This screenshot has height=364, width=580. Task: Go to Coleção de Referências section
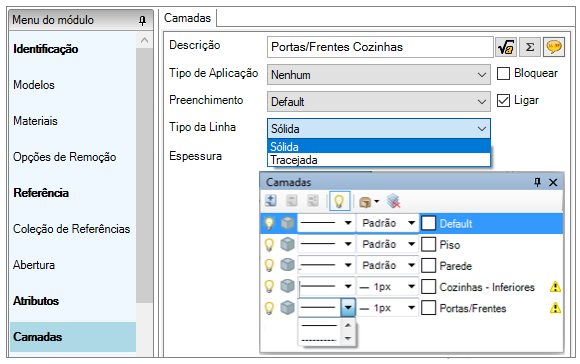pos(71,229)
